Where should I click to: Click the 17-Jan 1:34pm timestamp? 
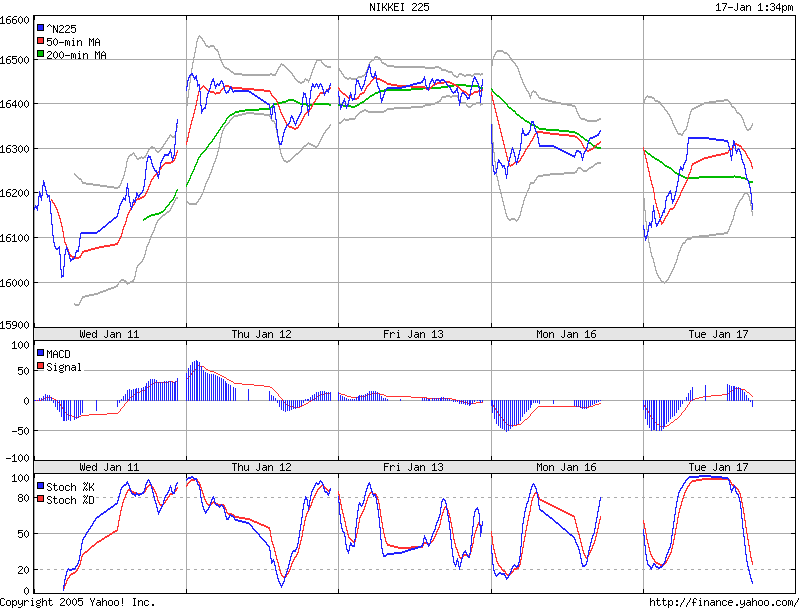(754, 7)
